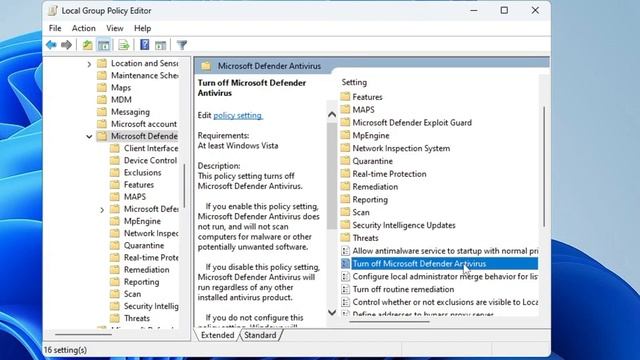Toggle the Show/Hide console tree icon
The height and width of the screenshot is (360, 640).
click(104, 45)
